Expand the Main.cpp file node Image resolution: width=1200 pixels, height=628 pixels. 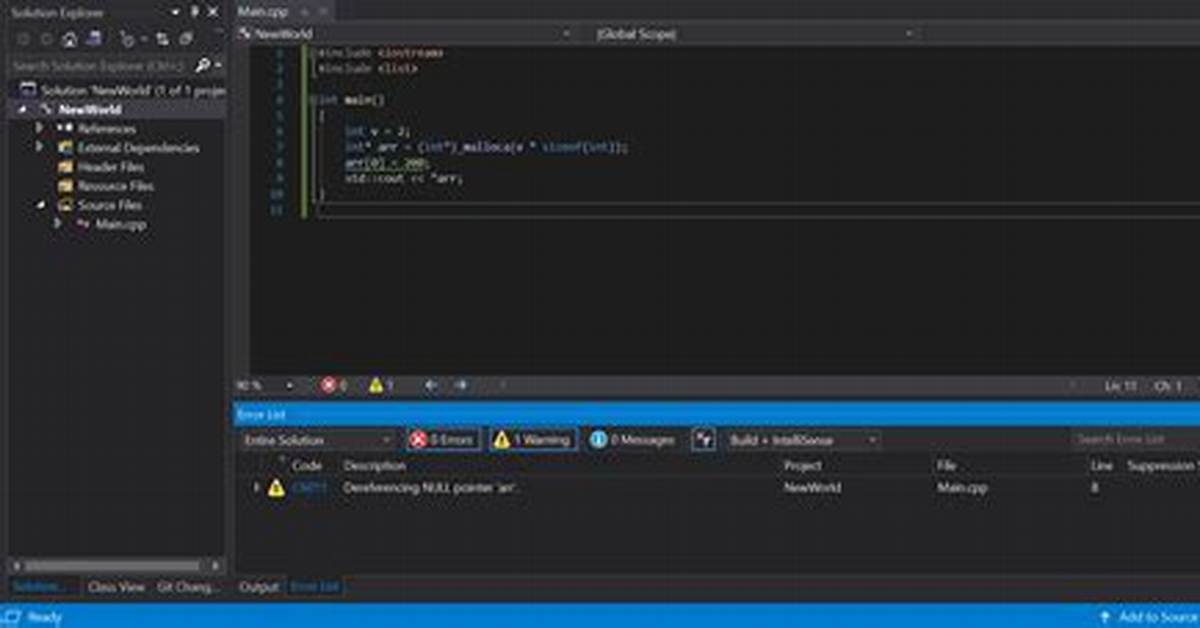click(x=58, y=224)
